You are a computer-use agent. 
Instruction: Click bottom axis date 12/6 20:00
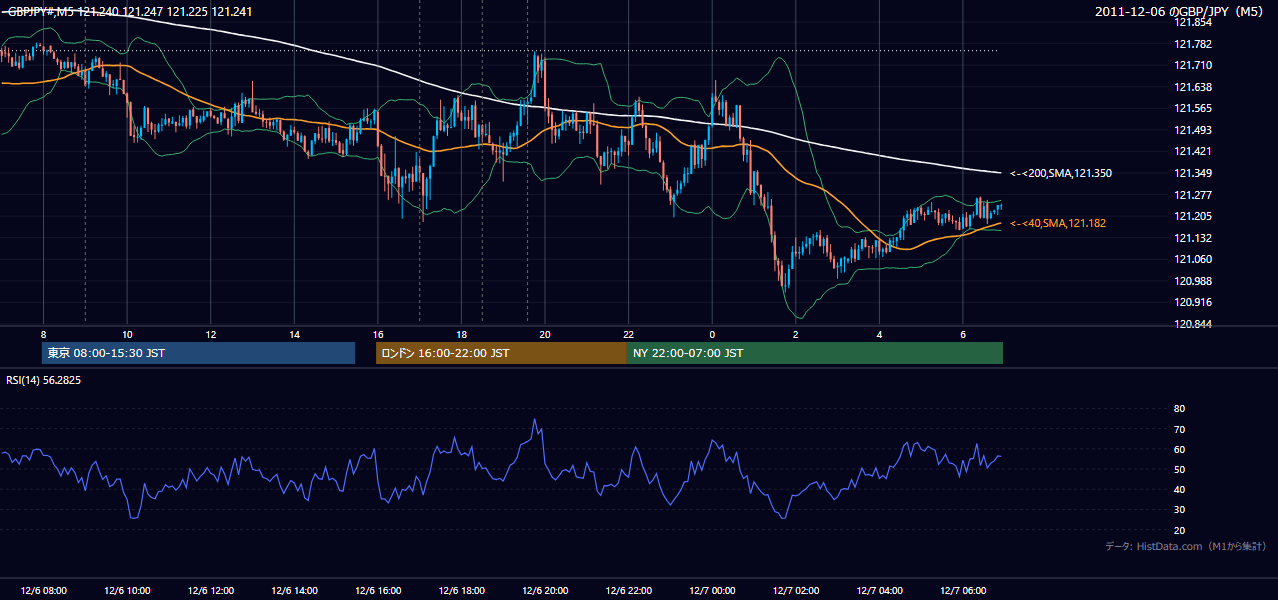(544, 591)
